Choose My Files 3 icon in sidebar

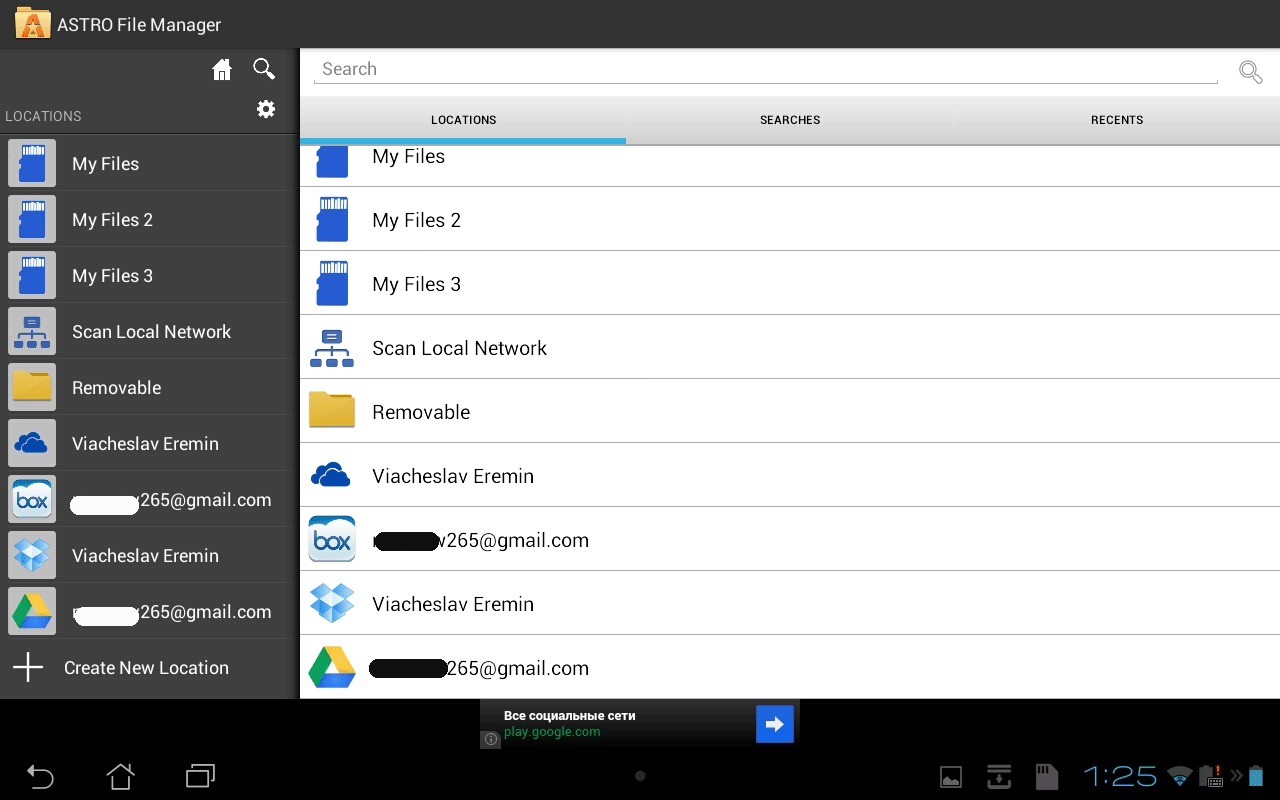[x=32, y=275]
